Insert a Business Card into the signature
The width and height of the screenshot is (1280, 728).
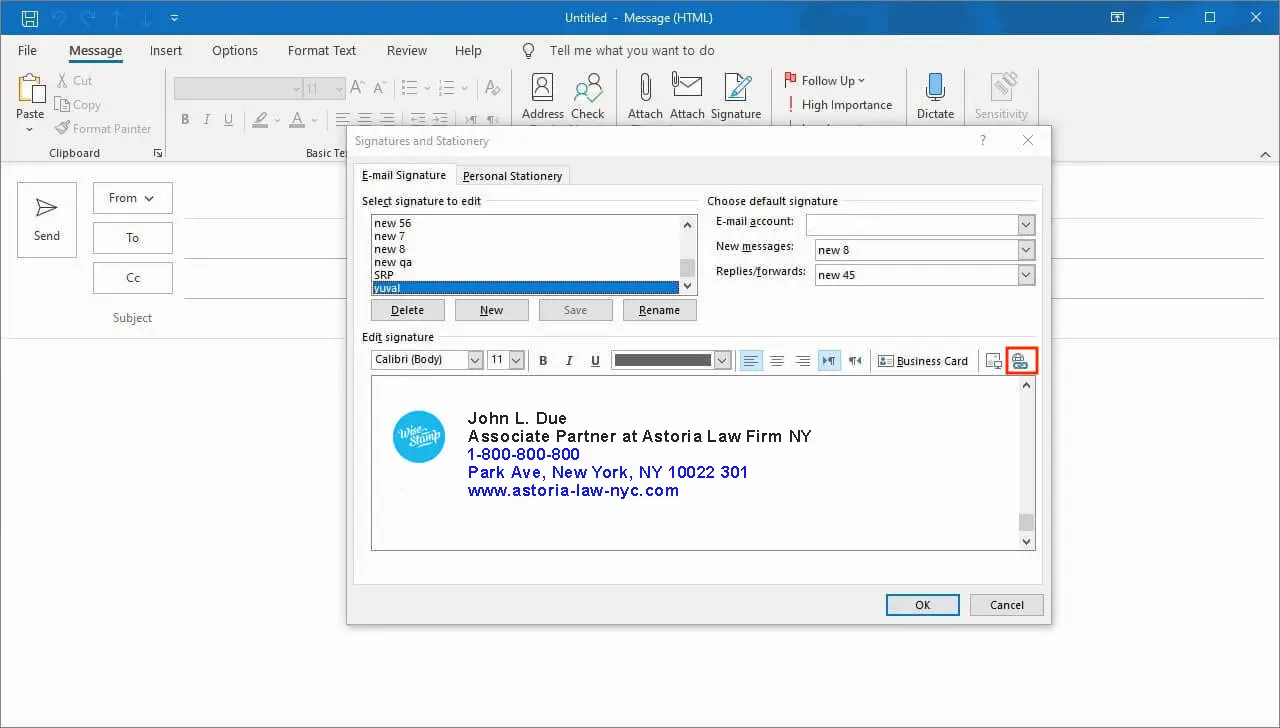(x=923, y=361)
